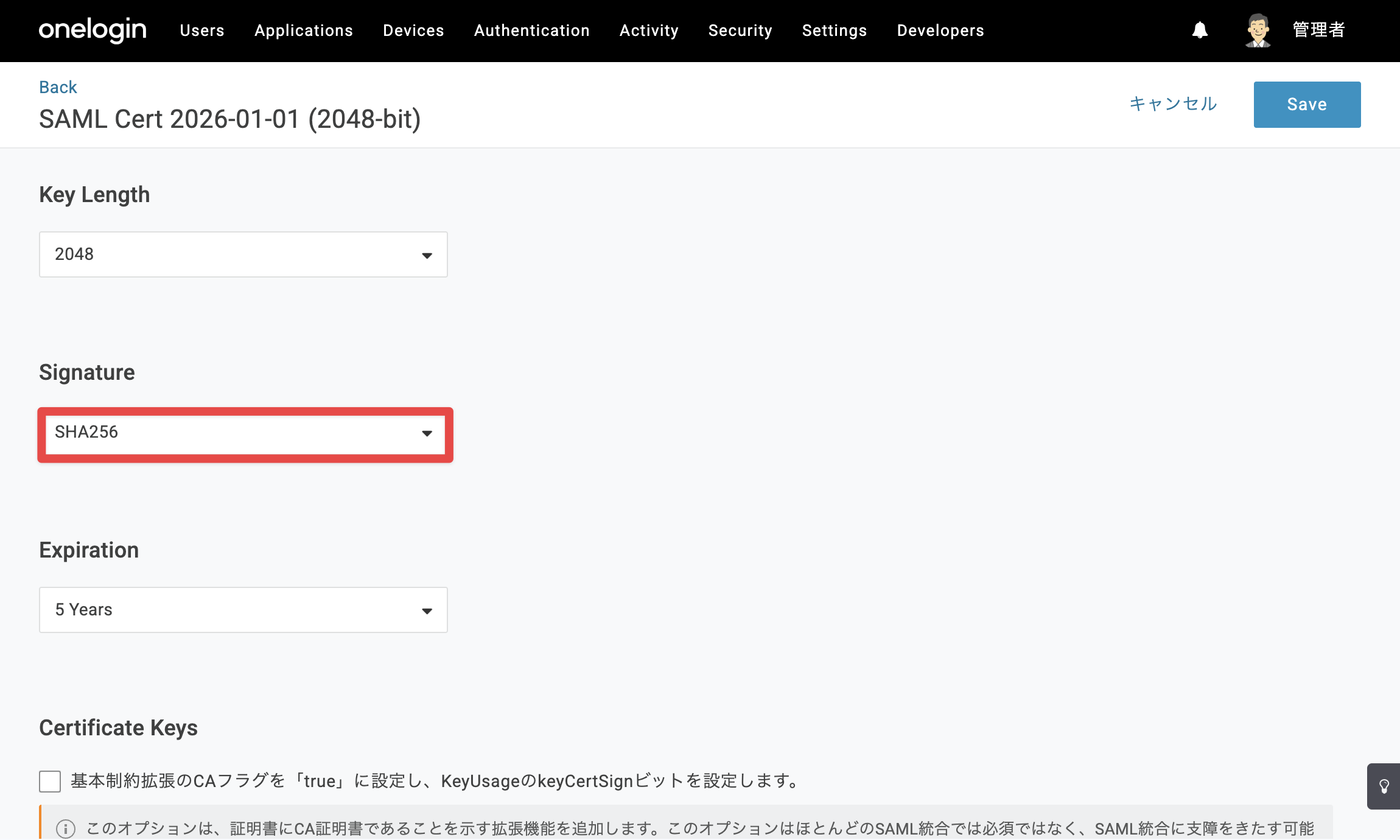Viewport: 1400px width, 840px height.
Task: Open the Users menu
Action: point(202,30)
